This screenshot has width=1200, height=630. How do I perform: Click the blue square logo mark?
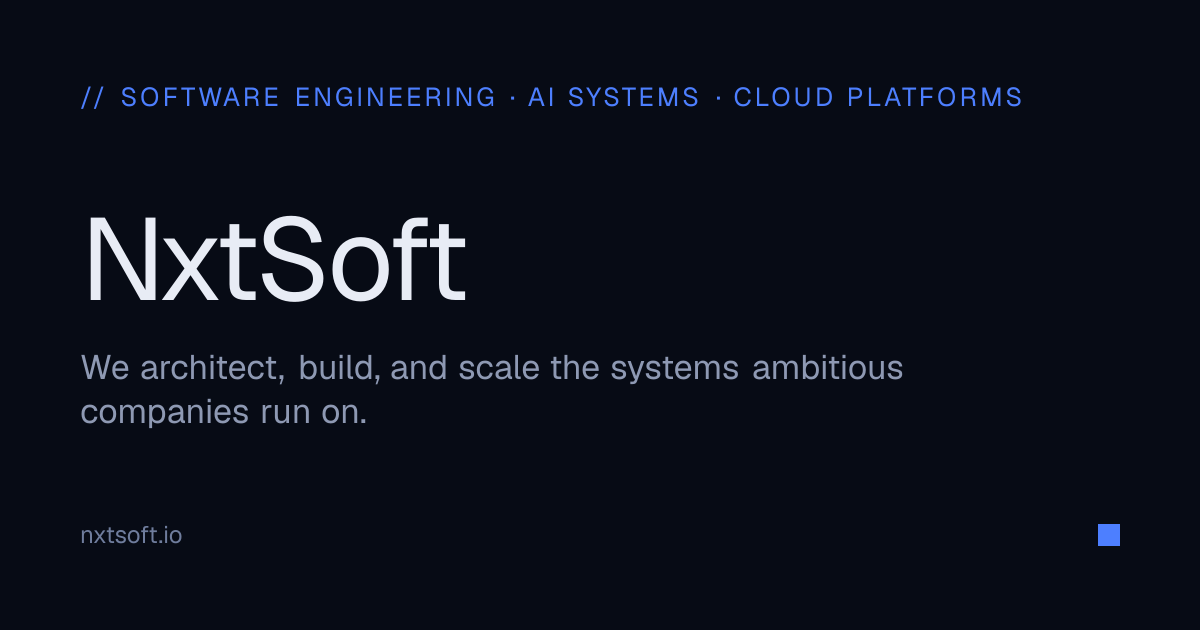coord(1109,535)
